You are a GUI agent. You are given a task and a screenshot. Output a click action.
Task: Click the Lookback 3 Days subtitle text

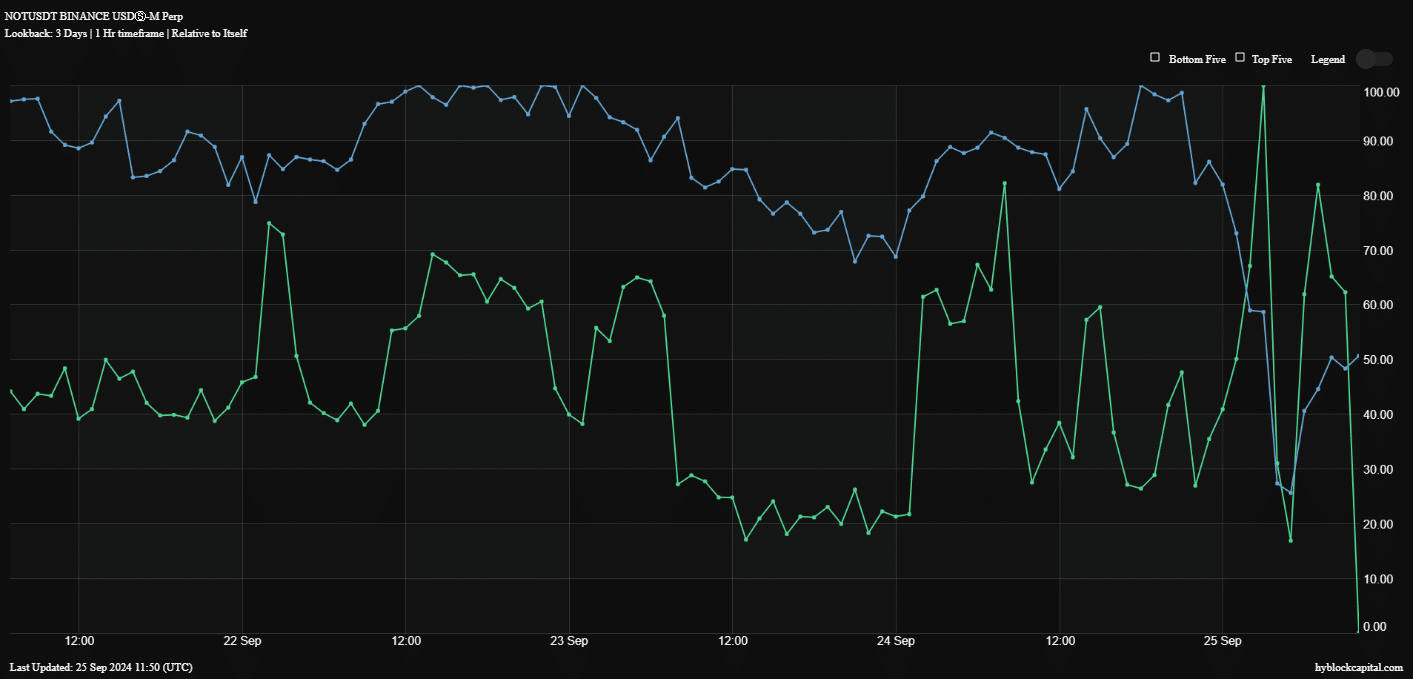coord(126,33)
